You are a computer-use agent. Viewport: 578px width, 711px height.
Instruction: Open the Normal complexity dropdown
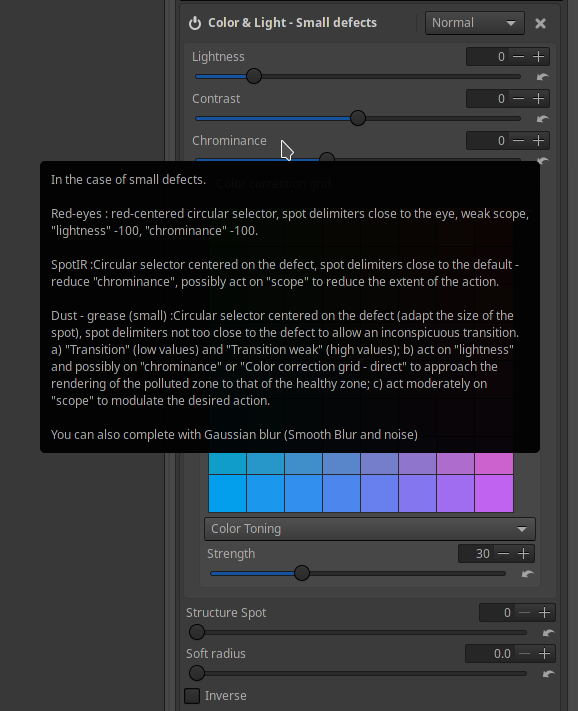[475, 23]
